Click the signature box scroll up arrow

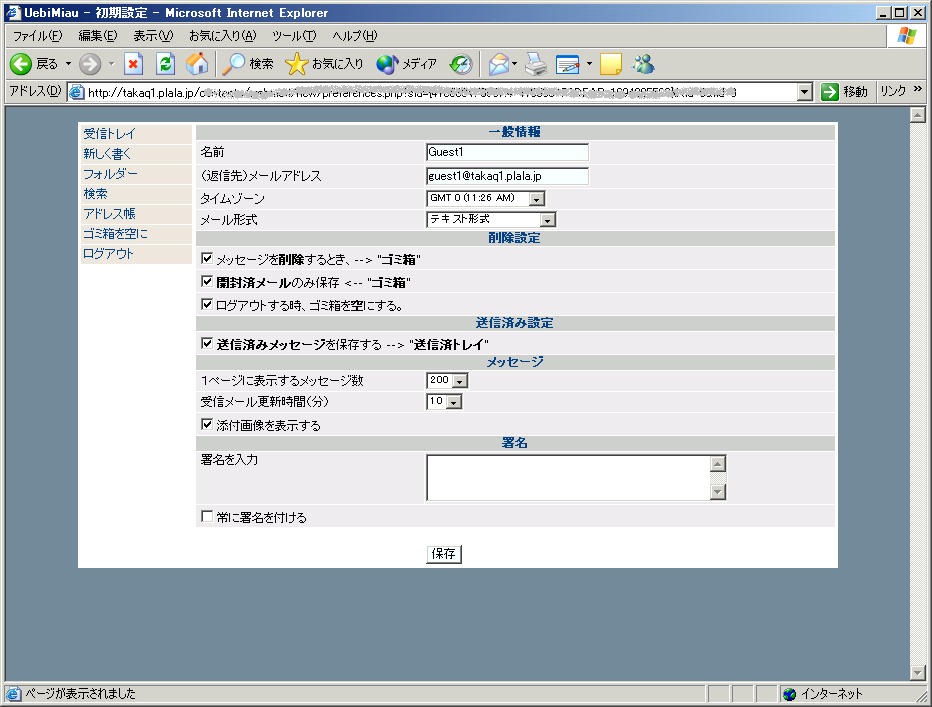click(x=718, y=464)
